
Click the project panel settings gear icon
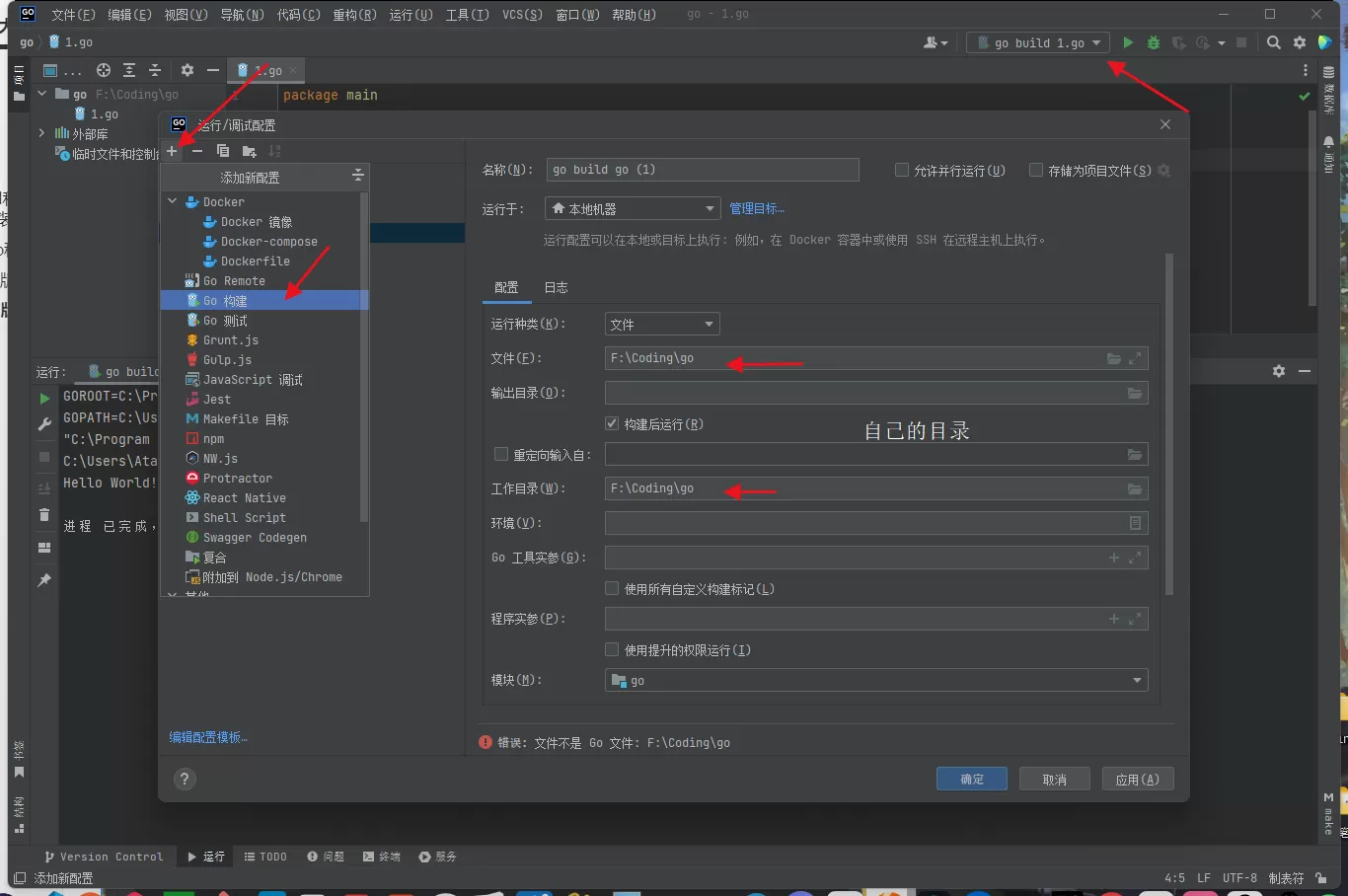coord(187,70)
